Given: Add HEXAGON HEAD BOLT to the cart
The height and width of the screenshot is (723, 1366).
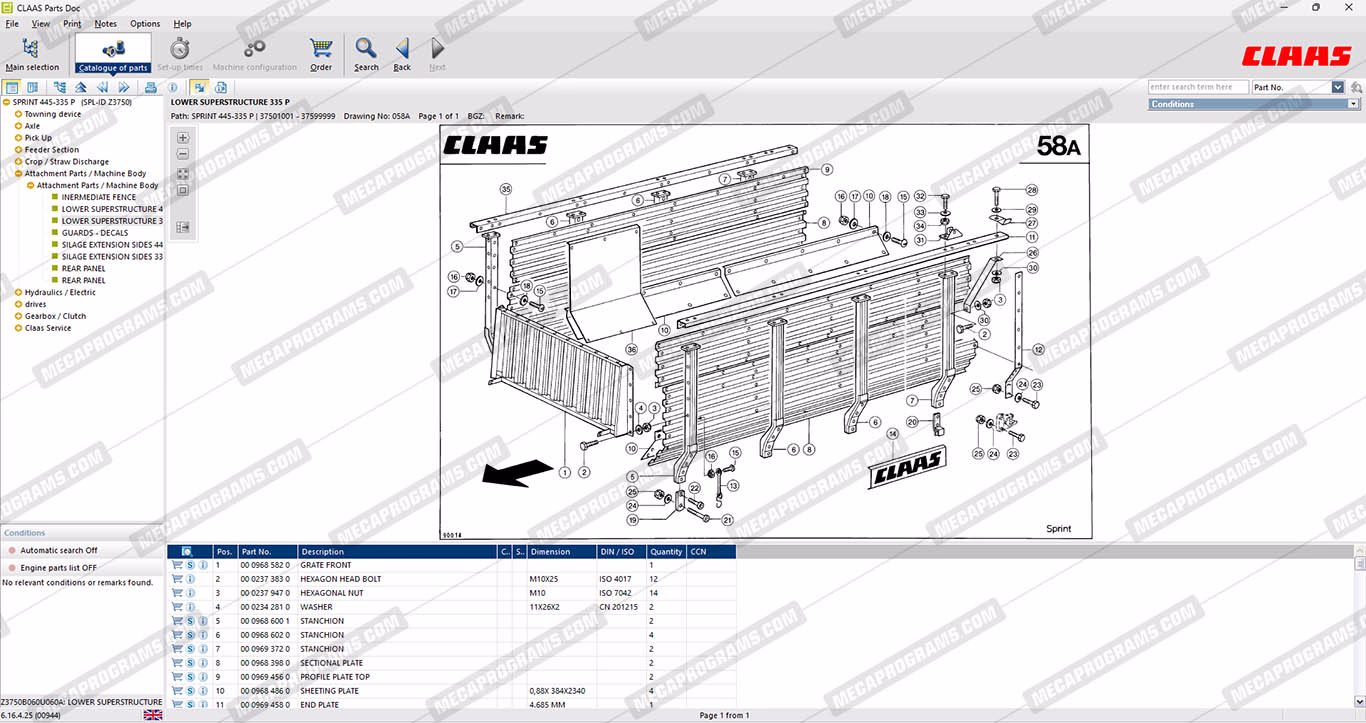Looking at the screenshot, I should click(177, 579).
